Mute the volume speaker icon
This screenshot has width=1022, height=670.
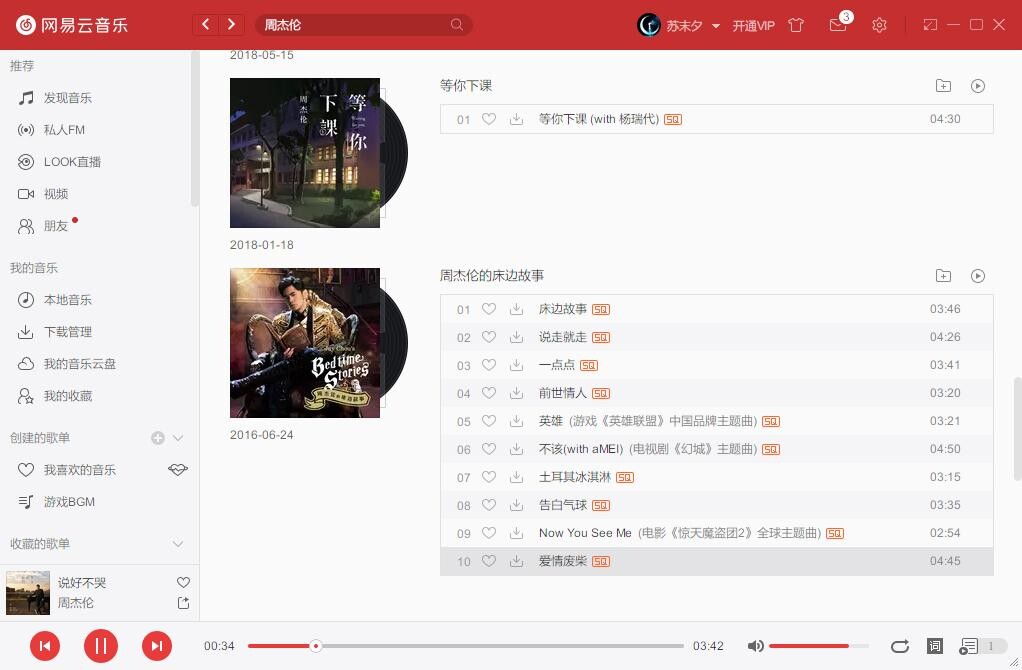point(756,646)
